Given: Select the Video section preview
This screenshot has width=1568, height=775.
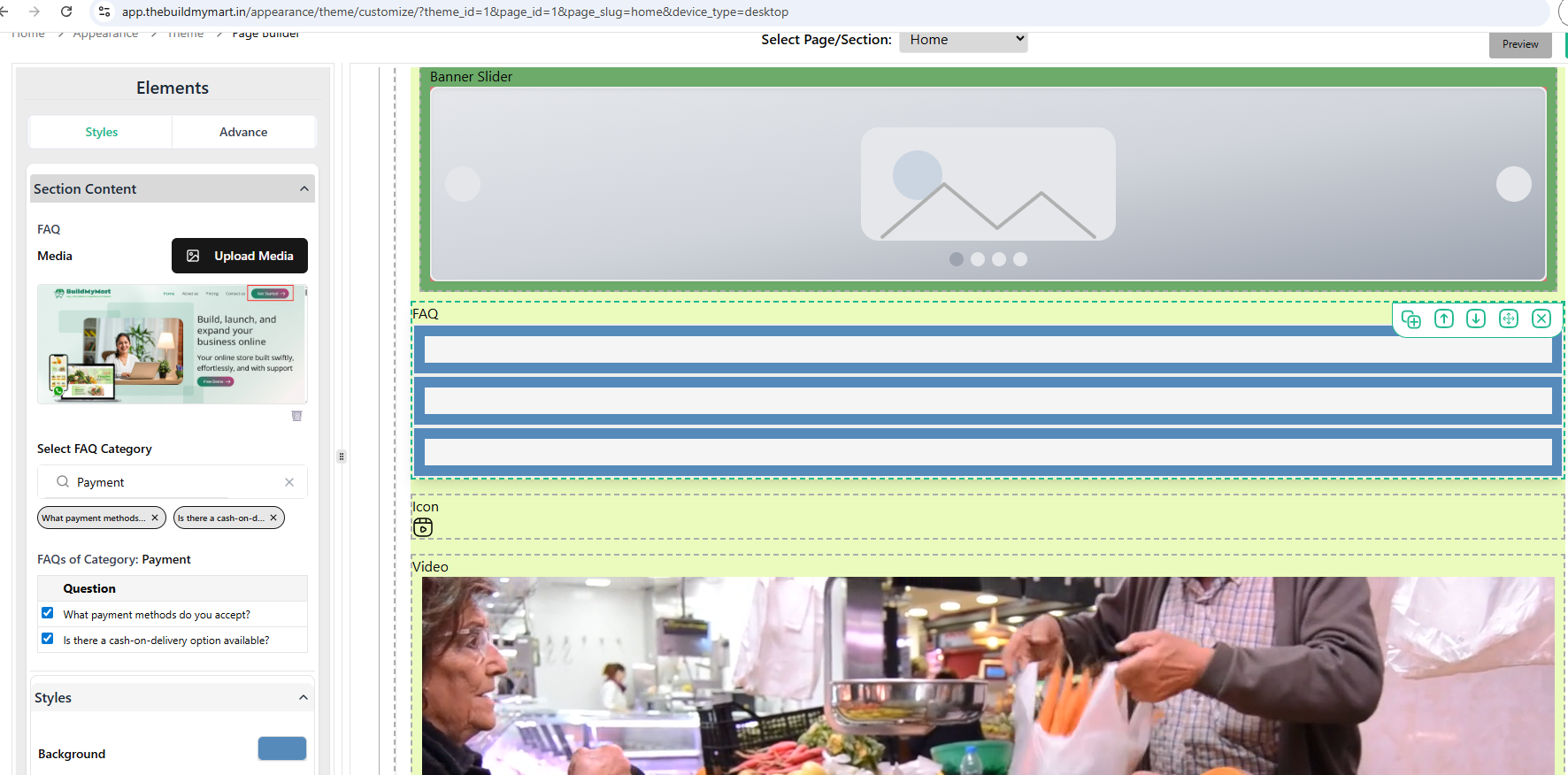Looking at the screenshot, I should [x=988, y=676].
